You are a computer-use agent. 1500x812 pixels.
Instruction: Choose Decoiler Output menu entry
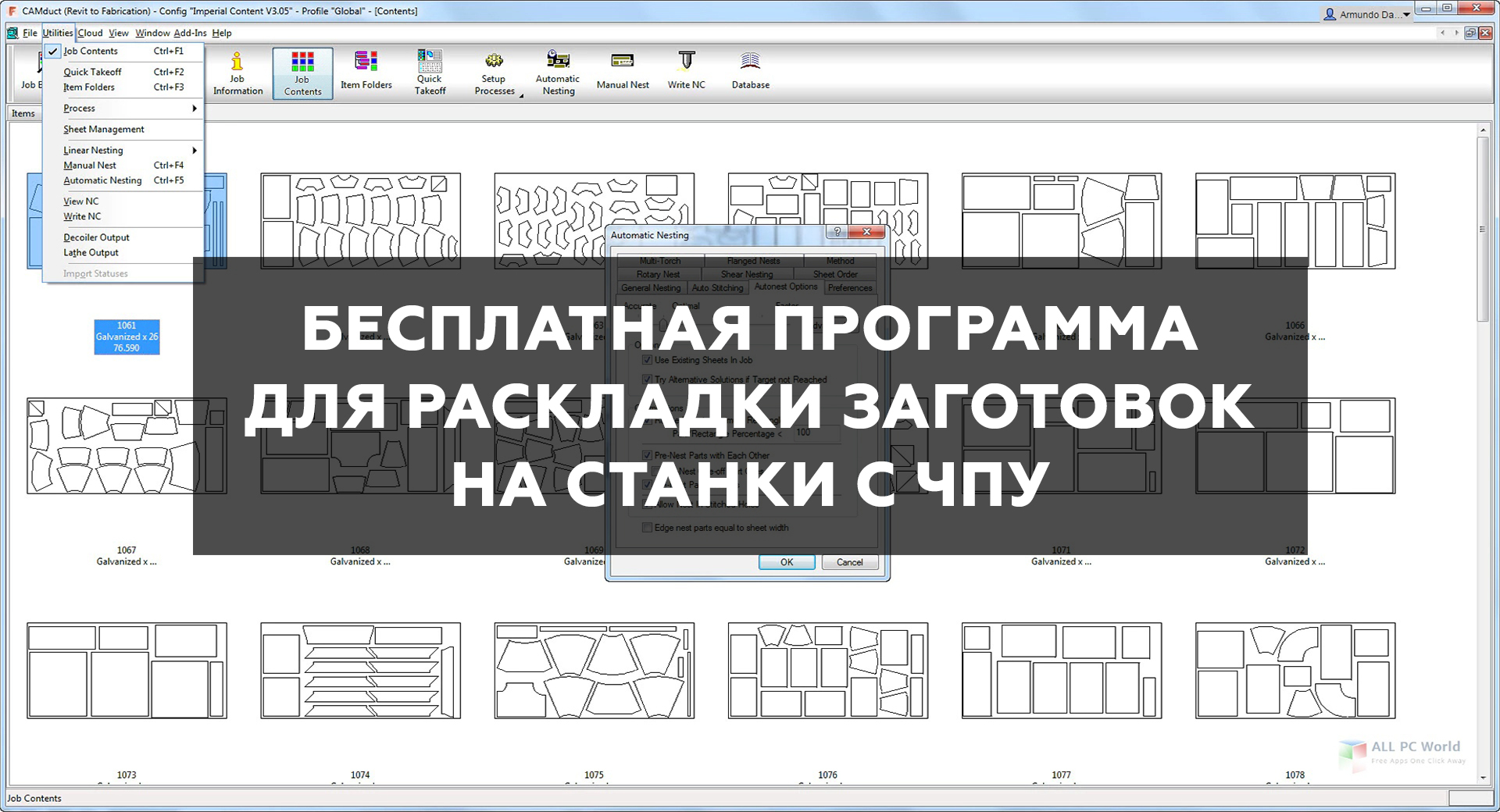pyautogui.click(x=125, y=237)
